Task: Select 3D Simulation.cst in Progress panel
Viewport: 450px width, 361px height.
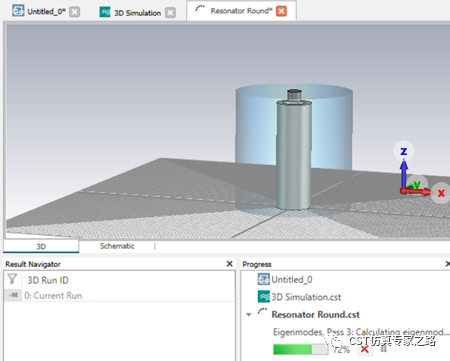Action: (306, 297)
